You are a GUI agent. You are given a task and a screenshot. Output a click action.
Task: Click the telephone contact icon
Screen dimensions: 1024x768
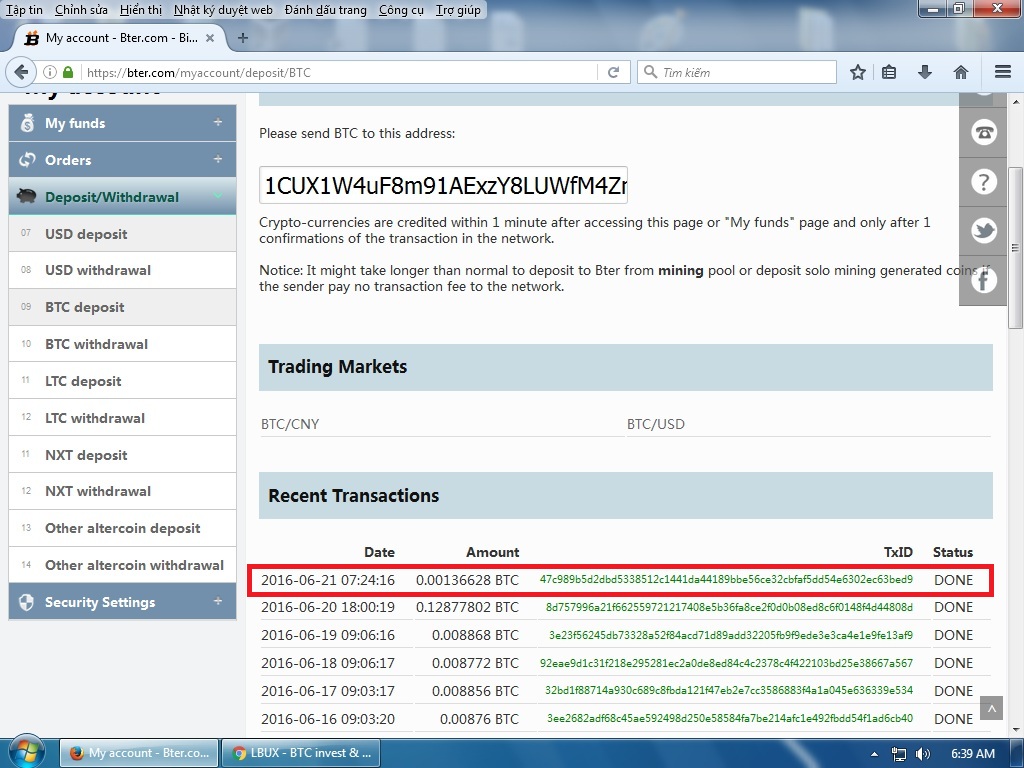(x=984, y=133)
